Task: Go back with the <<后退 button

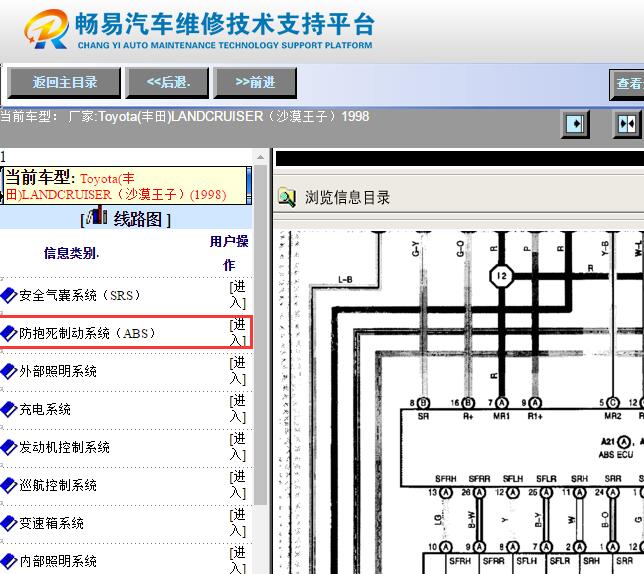Action: click(x=168, y=83)
